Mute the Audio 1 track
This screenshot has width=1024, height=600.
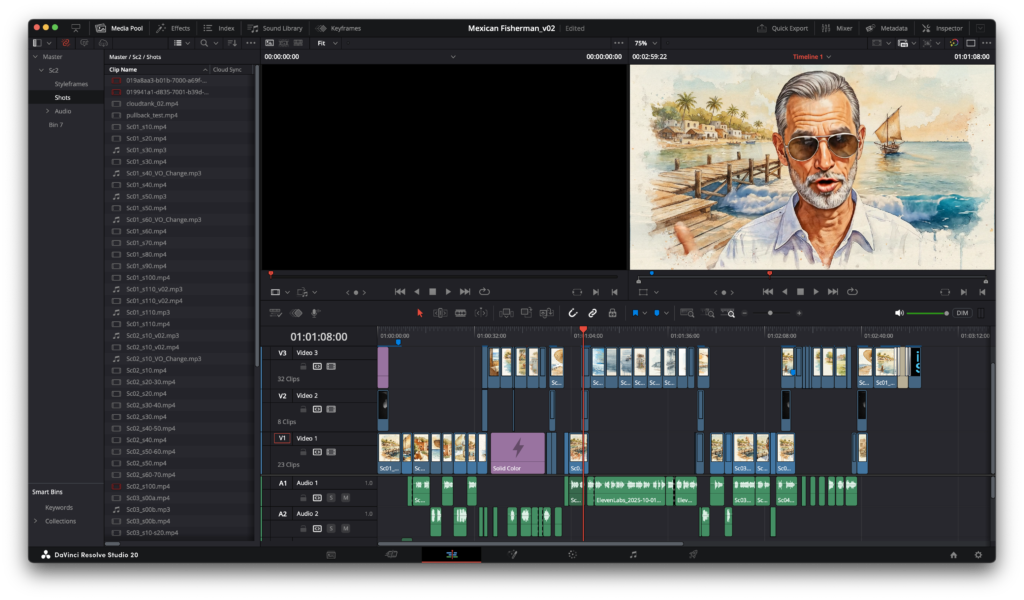click(345, 497)
